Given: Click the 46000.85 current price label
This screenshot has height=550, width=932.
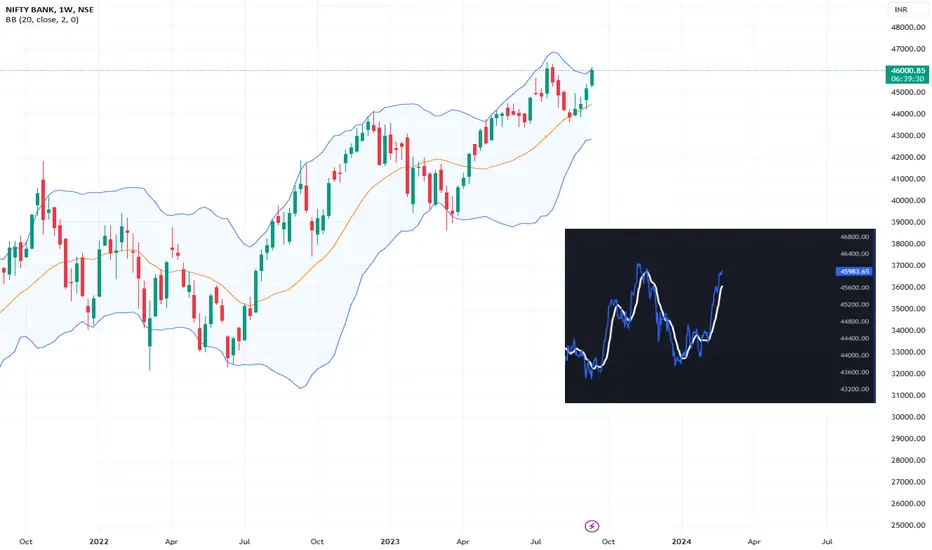Looking at the screenshot, I should click(907, 70).
